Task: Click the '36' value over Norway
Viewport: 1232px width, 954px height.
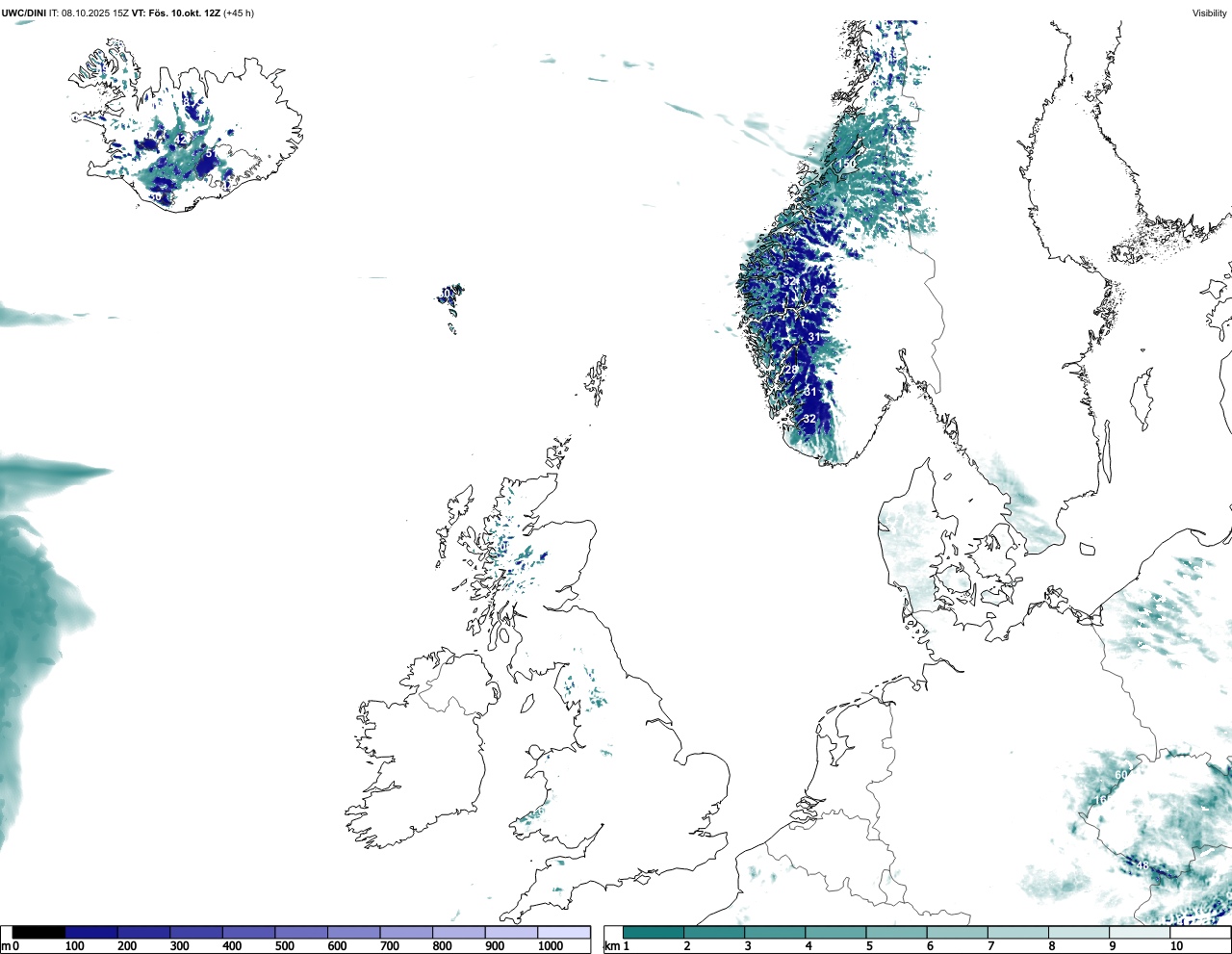Action: coord(820,290)
